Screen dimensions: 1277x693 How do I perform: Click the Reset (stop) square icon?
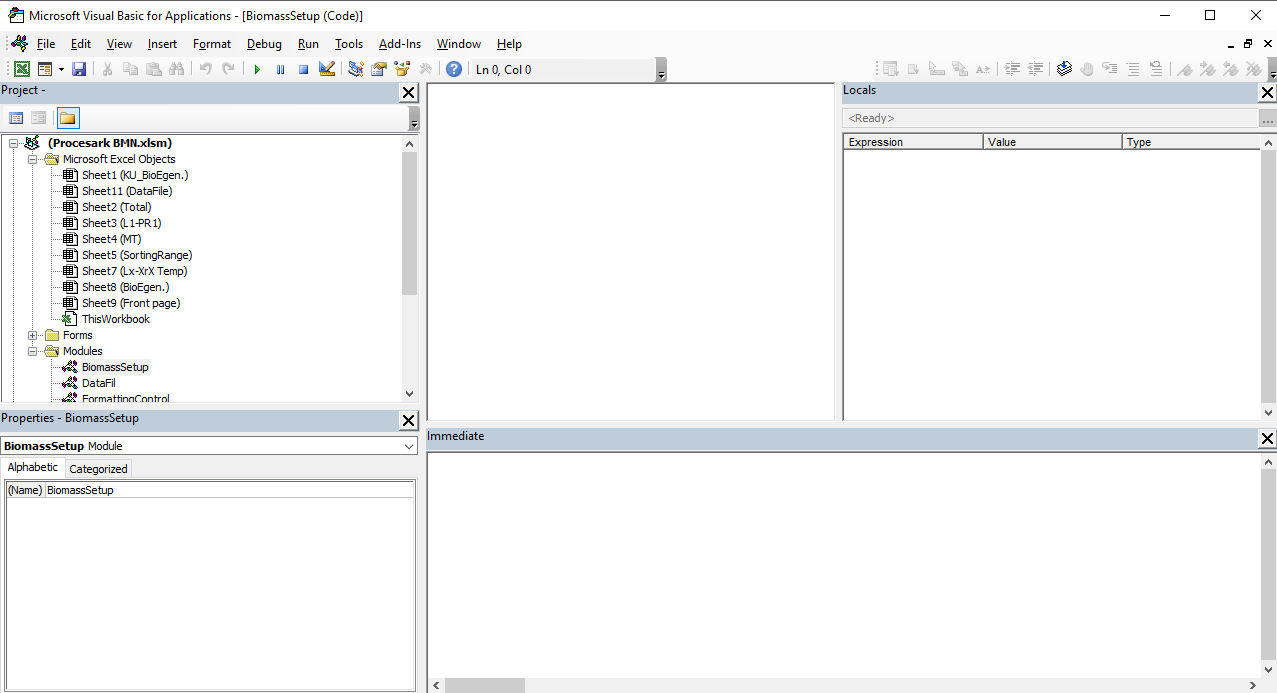click(303, 69)
